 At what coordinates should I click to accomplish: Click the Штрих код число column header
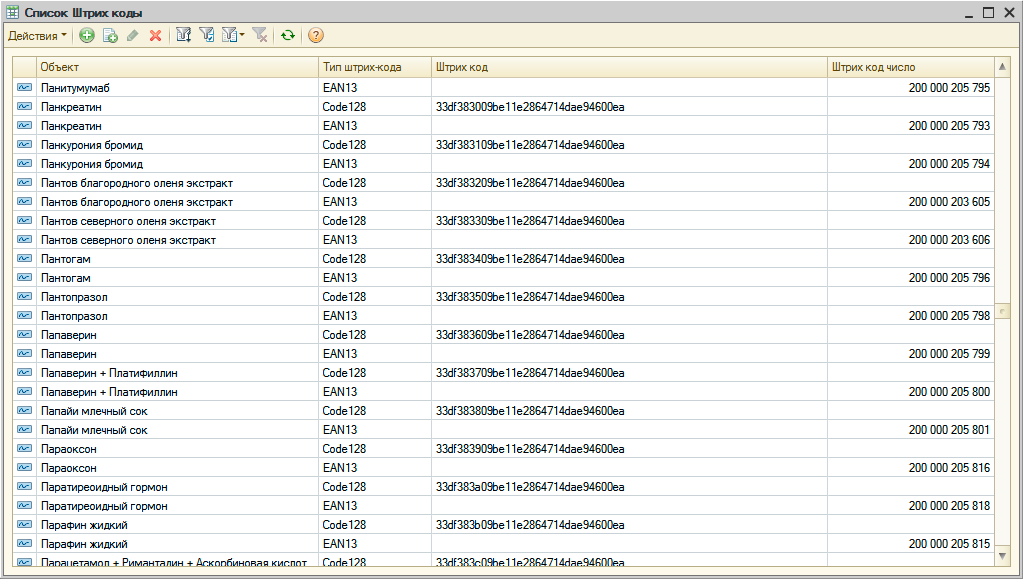910,67
